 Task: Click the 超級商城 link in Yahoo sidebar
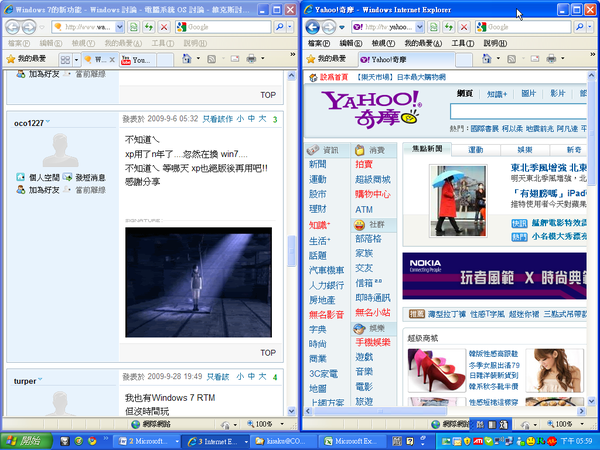(373, 179)
